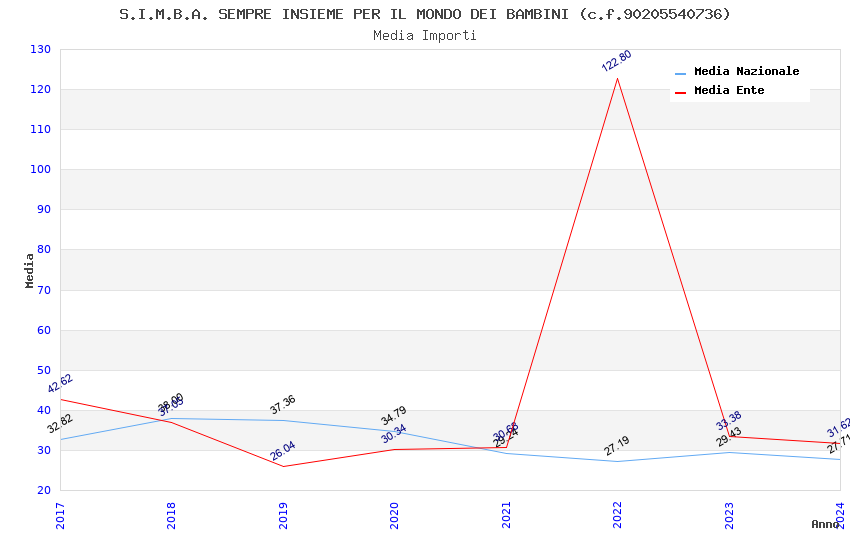The width and height of the screenshot is (850, 550).
Task: Click the vertical axis title Media
Action: 29,270
